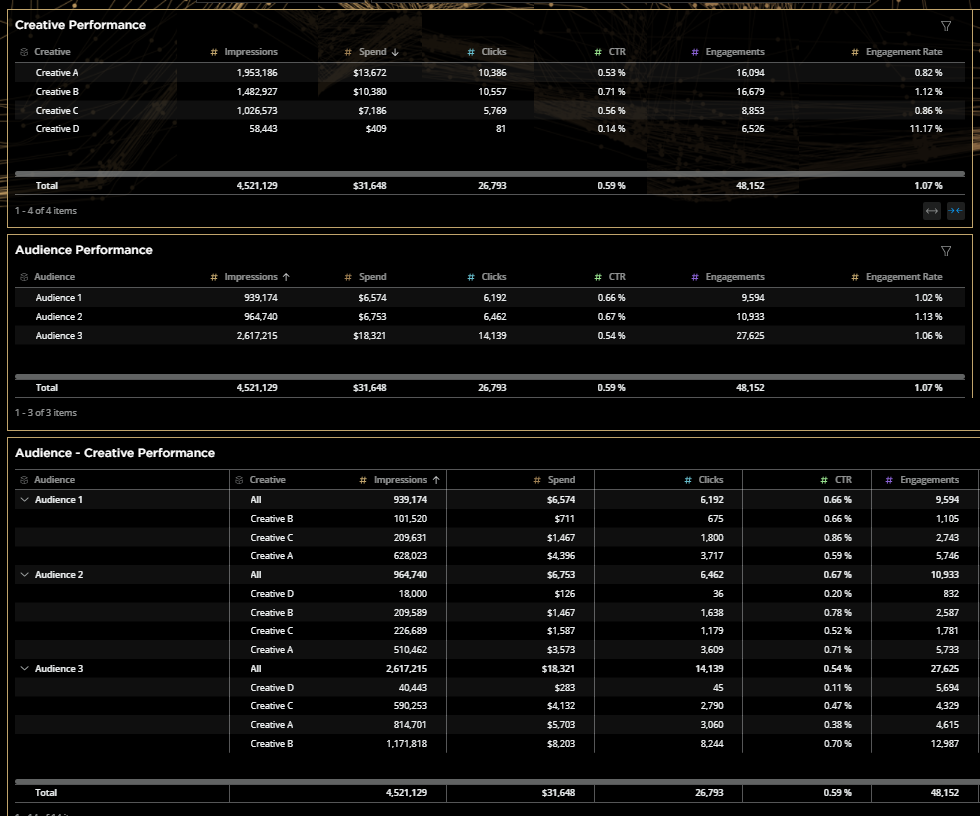Sort Audience Performance by CTR column header

616,277
